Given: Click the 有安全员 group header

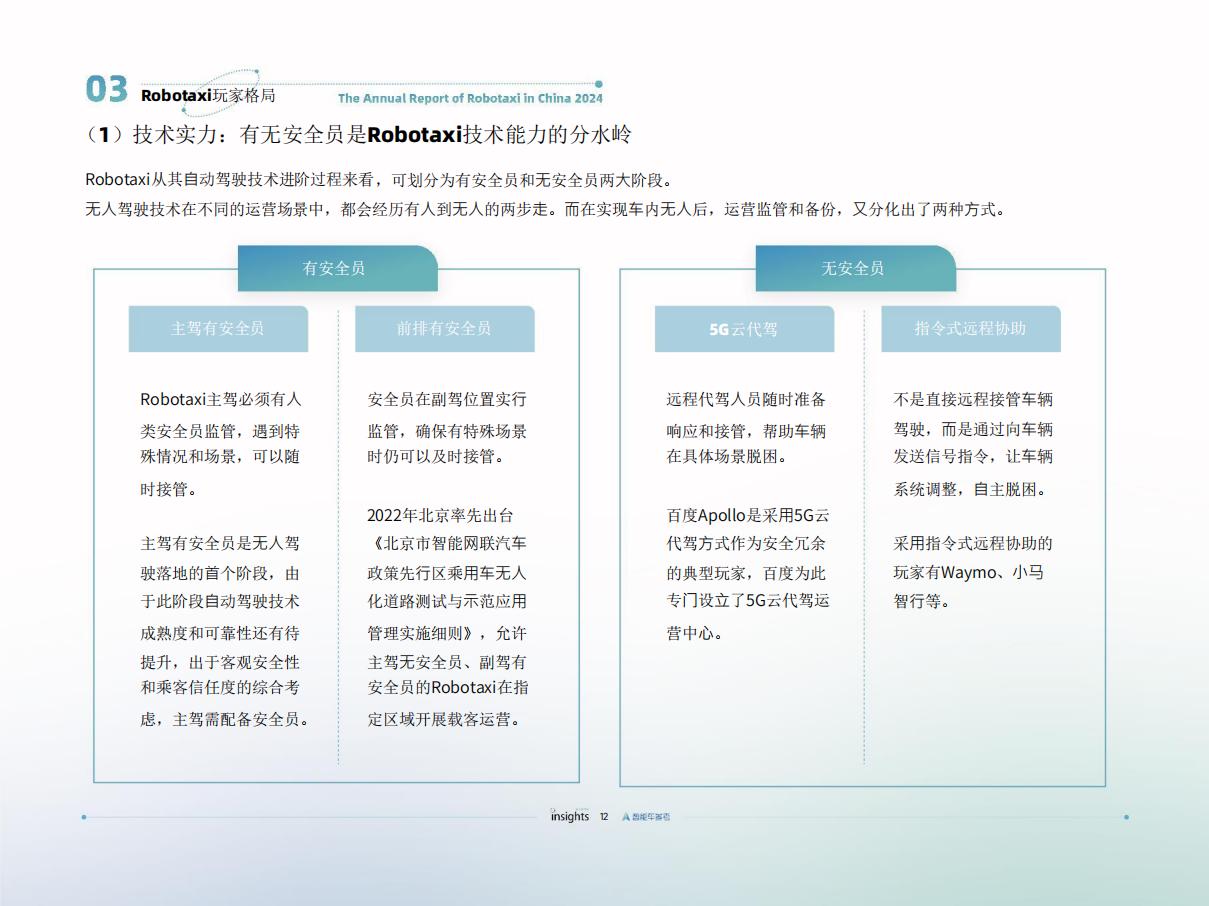Looking at the screenshot, I should (337, 268).
